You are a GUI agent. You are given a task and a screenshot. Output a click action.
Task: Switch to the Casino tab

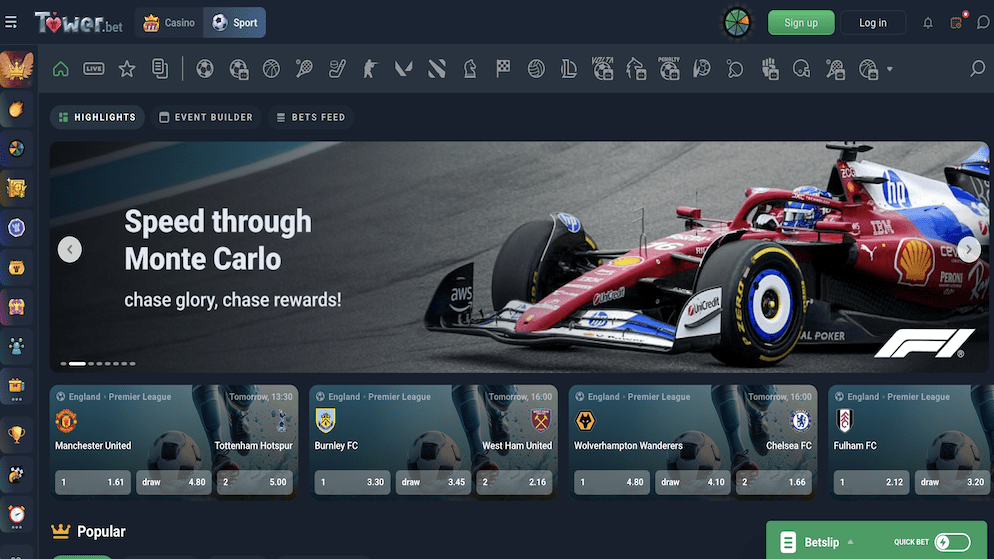pyautogui.click(x=169, y=23)
